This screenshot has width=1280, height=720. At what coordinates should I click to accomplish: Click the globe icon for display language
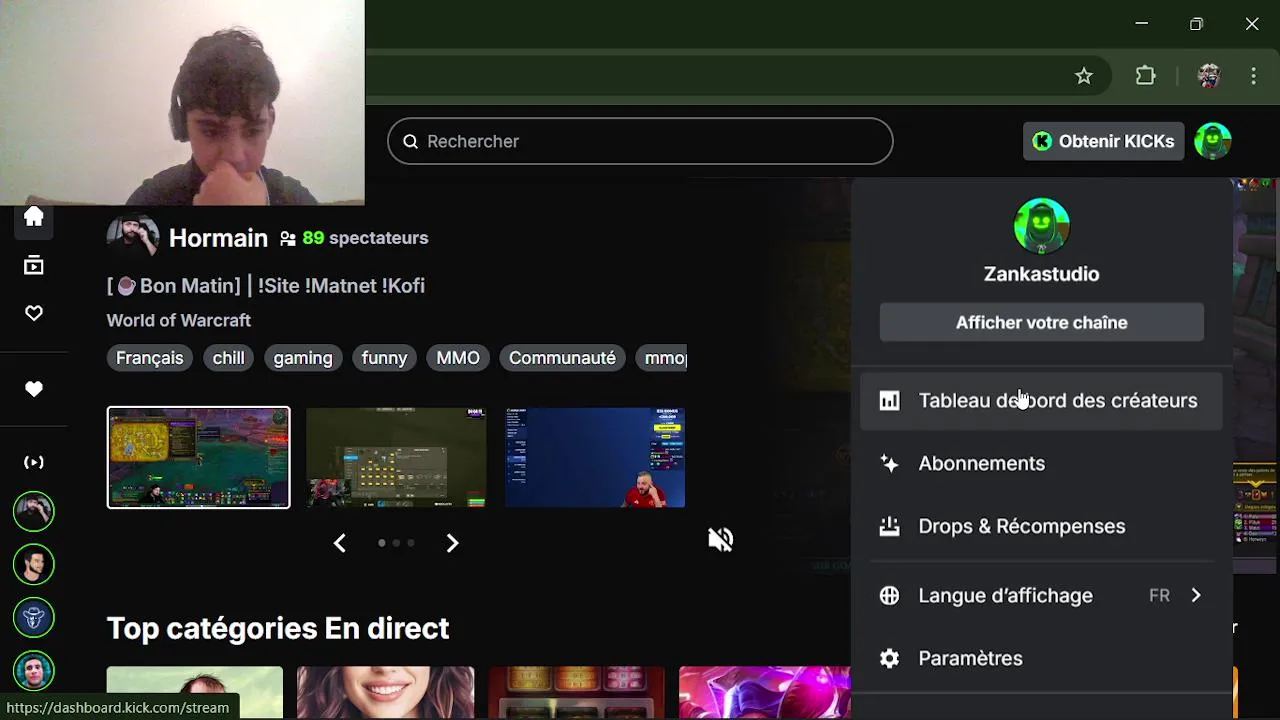coord(889,595)
